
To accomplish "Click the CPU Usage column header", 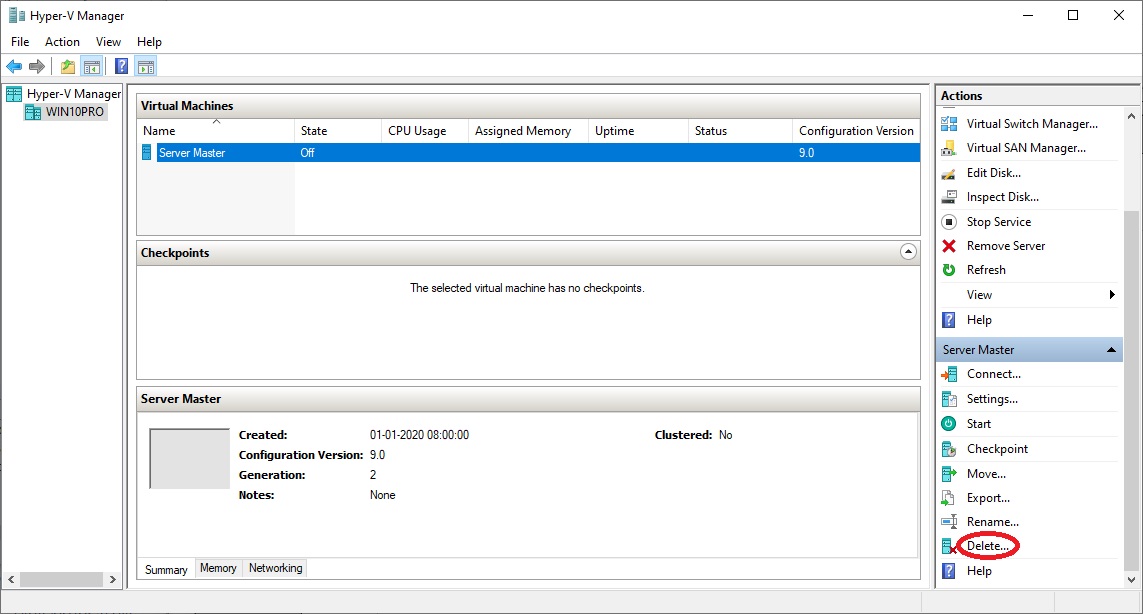I will coord(425,131).
